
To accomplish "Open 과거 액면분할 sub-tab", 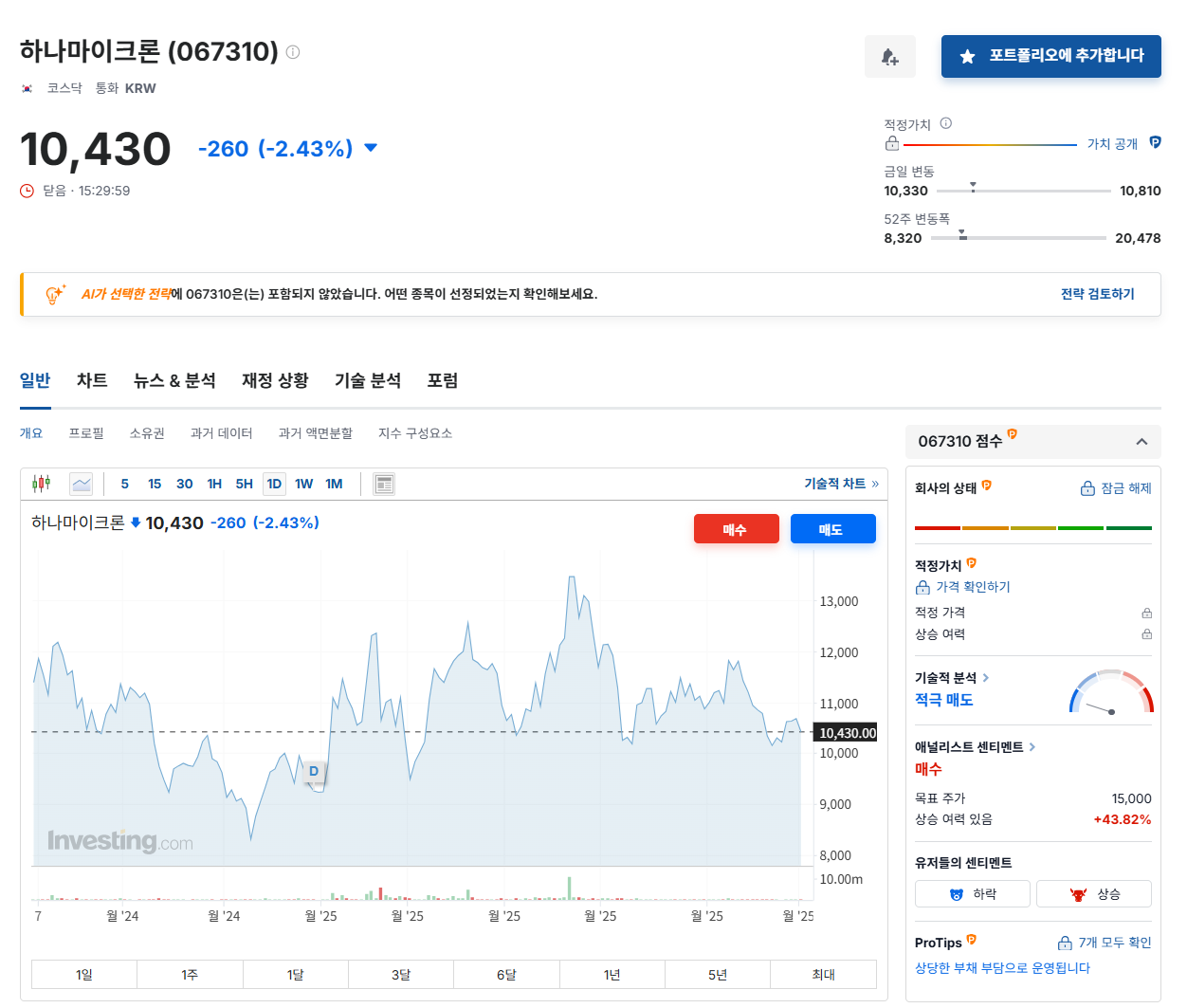I will 316,433.
